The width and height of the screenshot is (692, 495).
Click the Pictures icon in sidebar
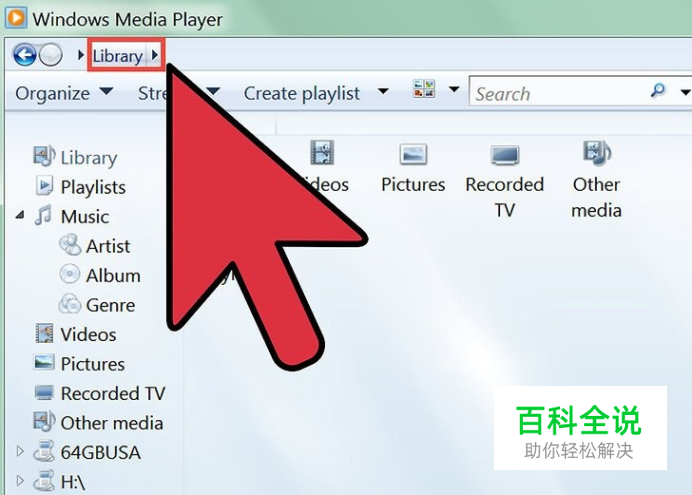click(x=44, y=362)
